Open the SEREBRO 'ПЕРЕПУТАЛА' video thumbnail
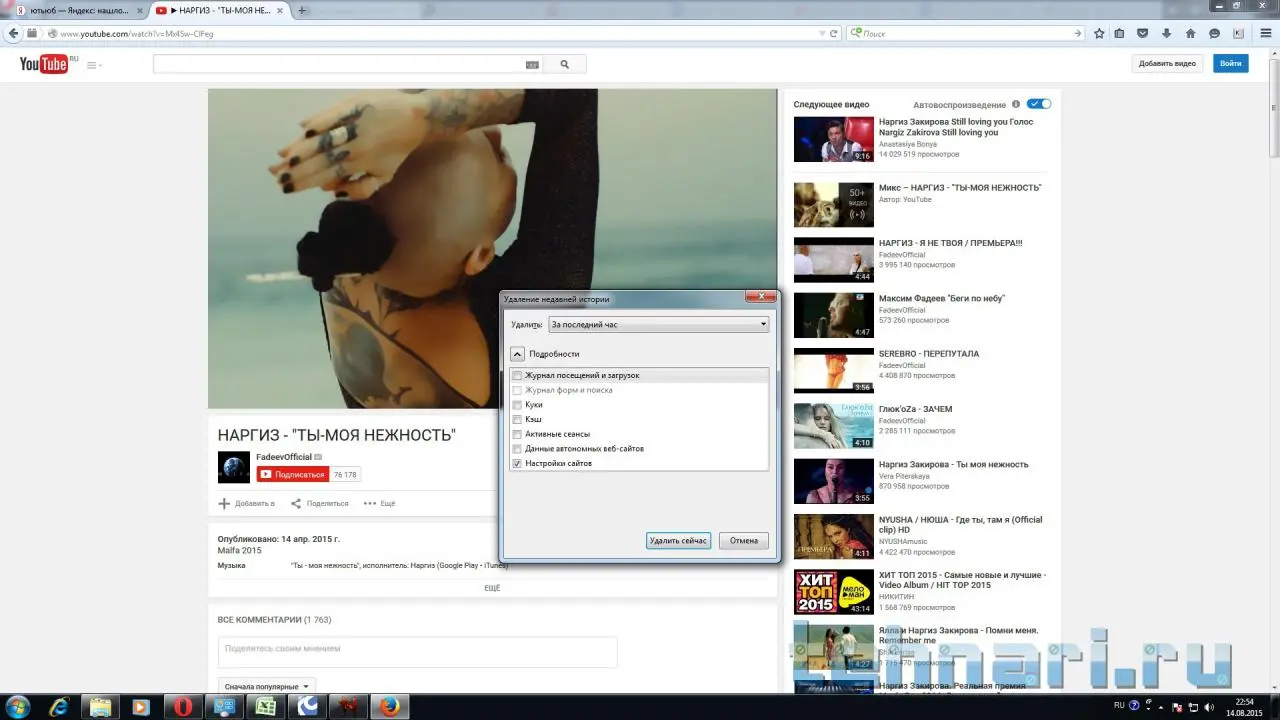 click(834, 371)
